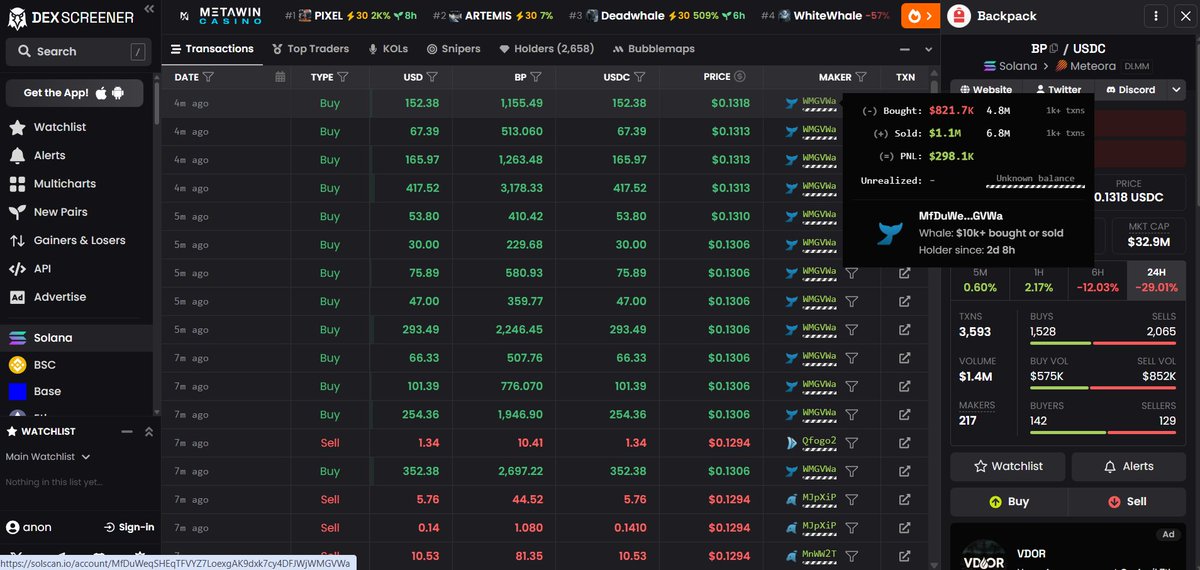Click the Apple icon in Get the App
The height and width of the screenshot is (570, 1200).
(x=101, y=93)
